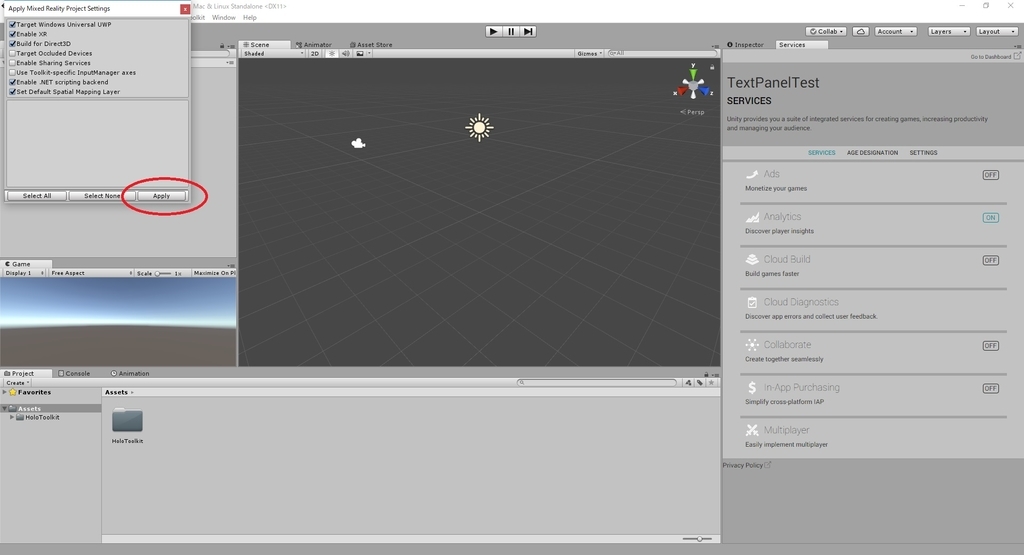Open the Shaded draw mode dropdown
The image size is (1024, 555).
(273, 54)
